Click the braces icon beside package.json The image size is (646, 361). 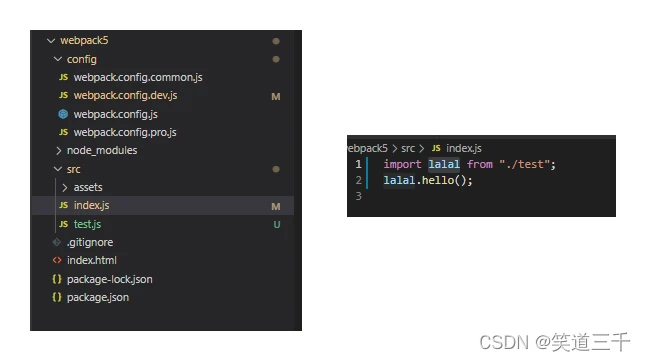coord(57,297)
